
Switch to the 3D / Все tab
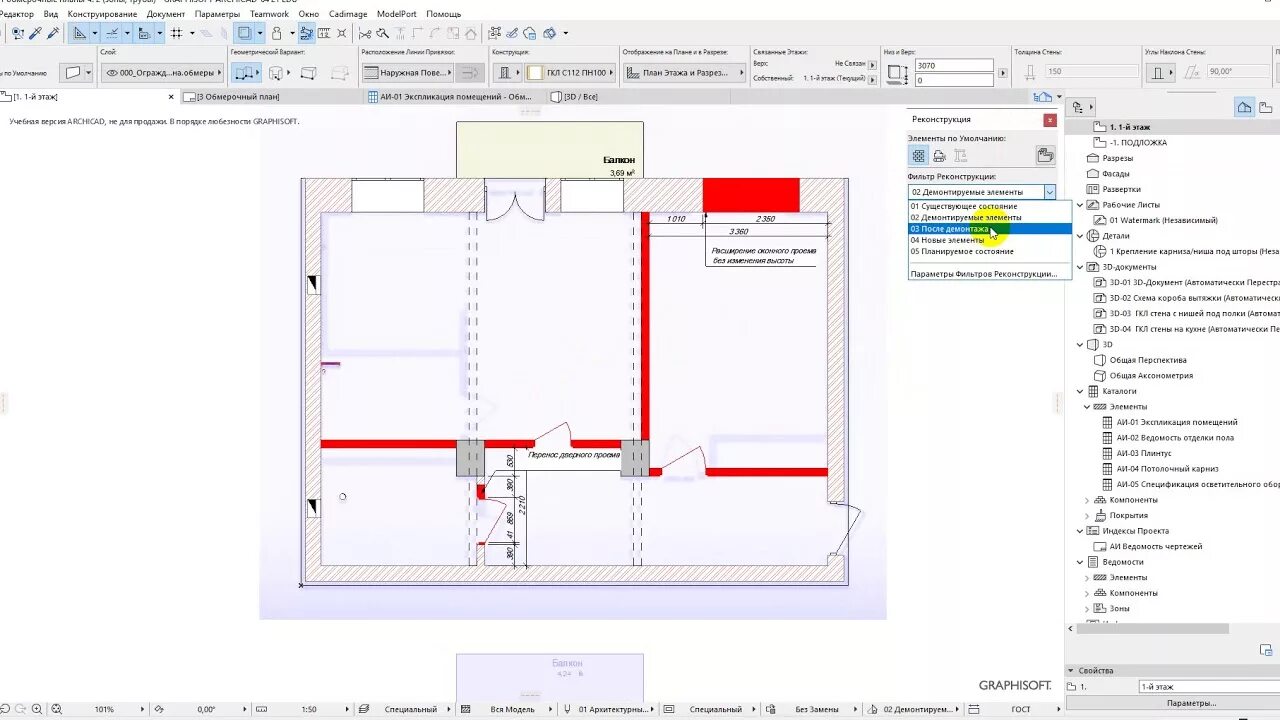pyautogui.click(x=581, y=97)
